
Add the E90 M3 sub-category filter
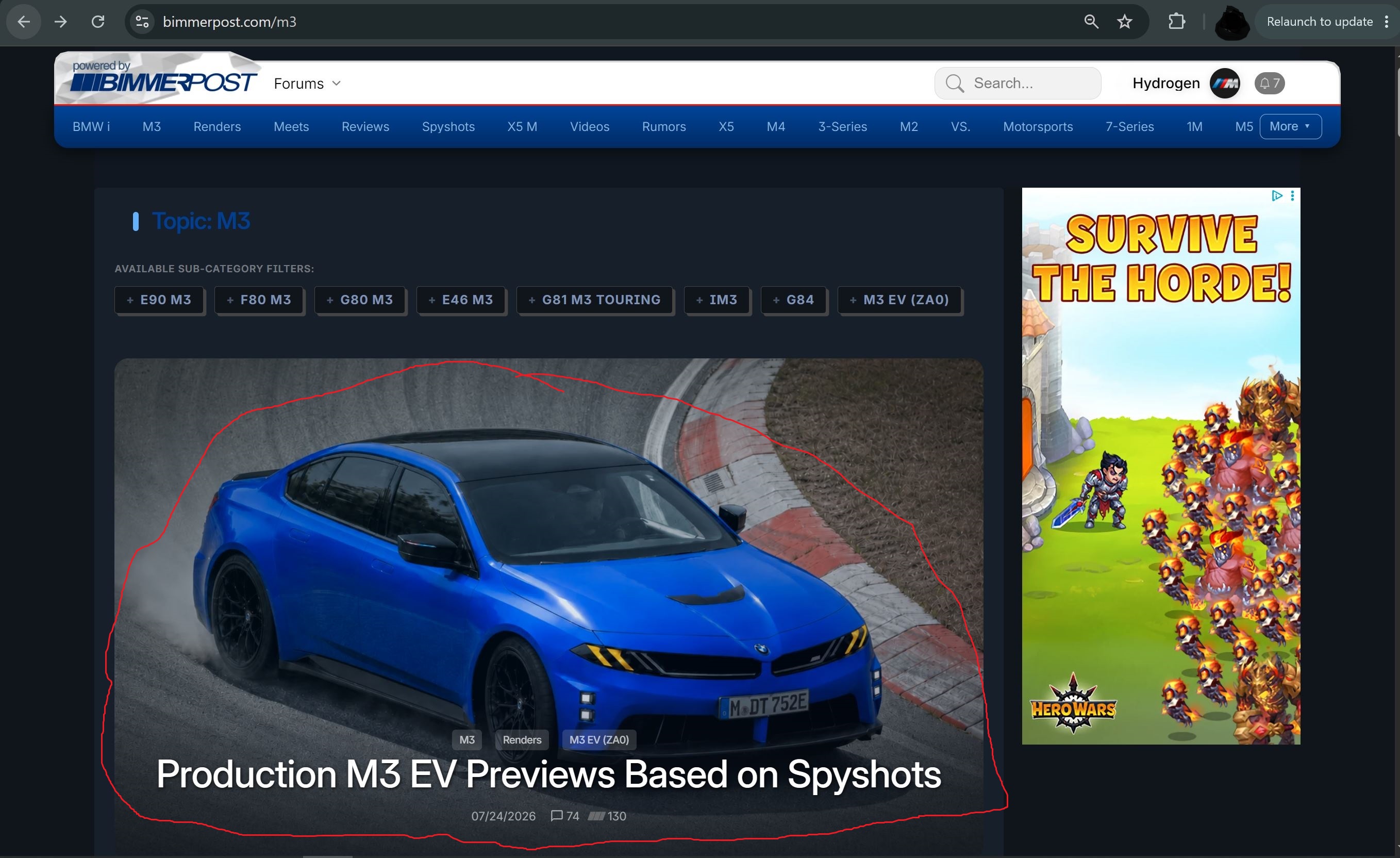pyautogui.click(x=159, y=300)
